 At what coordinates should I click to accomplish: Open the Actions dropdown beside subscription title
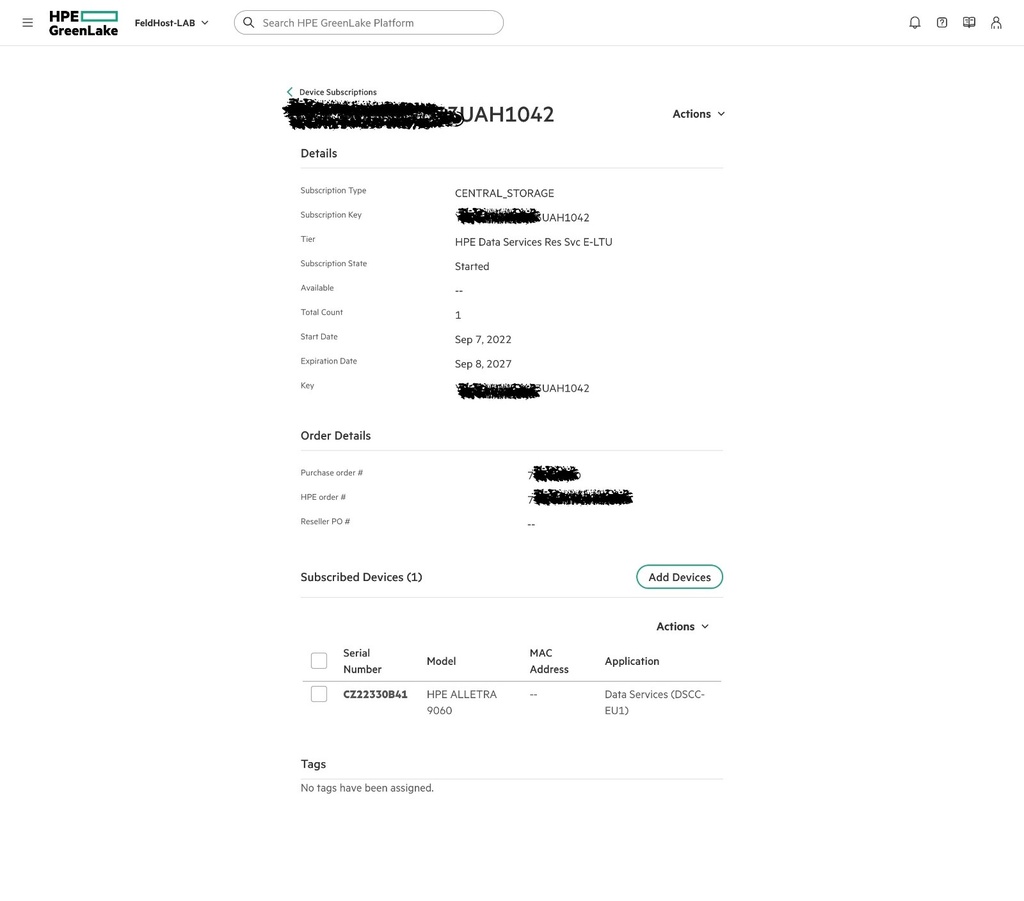(699, 114)
